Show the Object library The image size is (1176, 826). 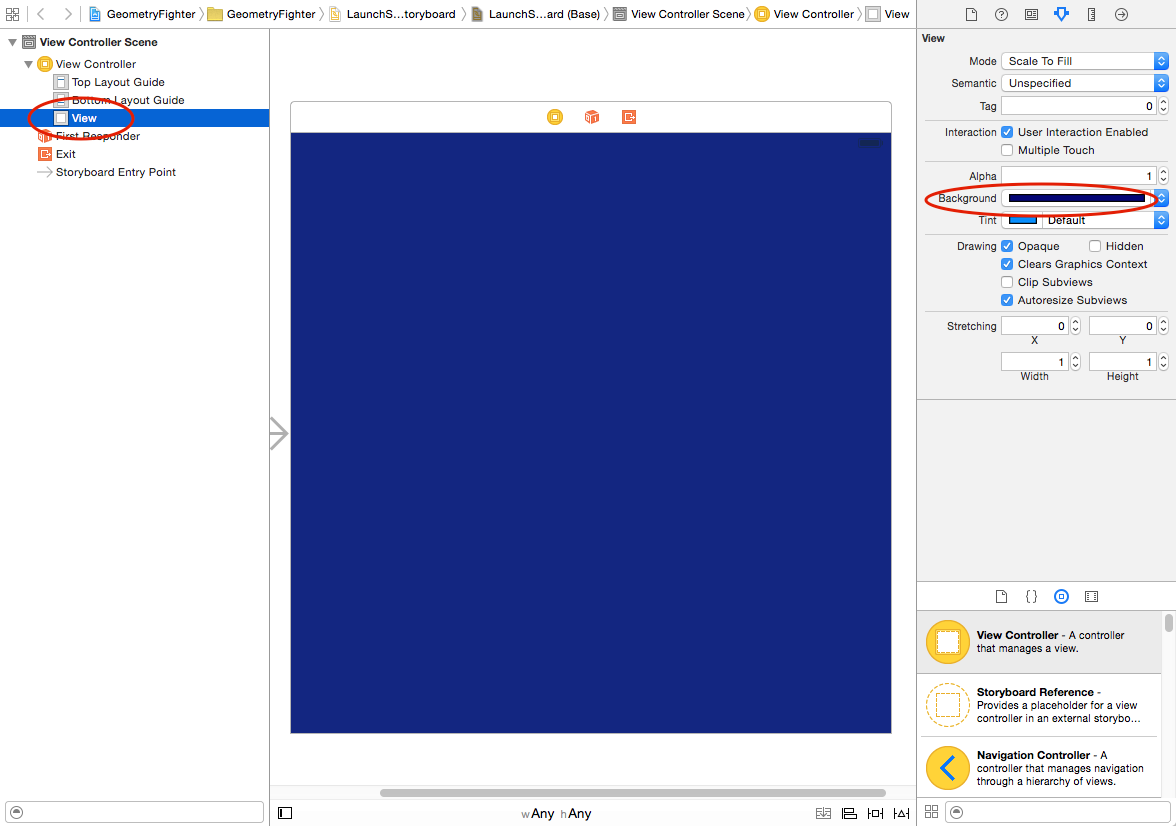1061,596
